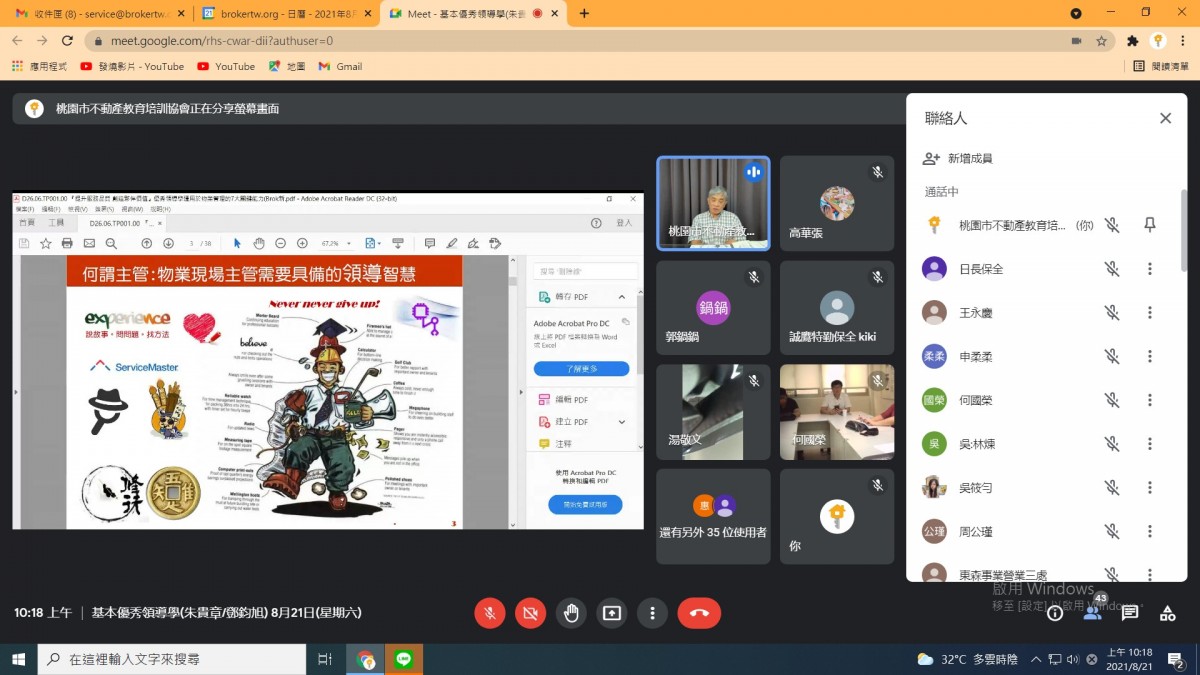Click the people icon showing 43
The width and height of the screenshot is (1200, 675).
1093,612
